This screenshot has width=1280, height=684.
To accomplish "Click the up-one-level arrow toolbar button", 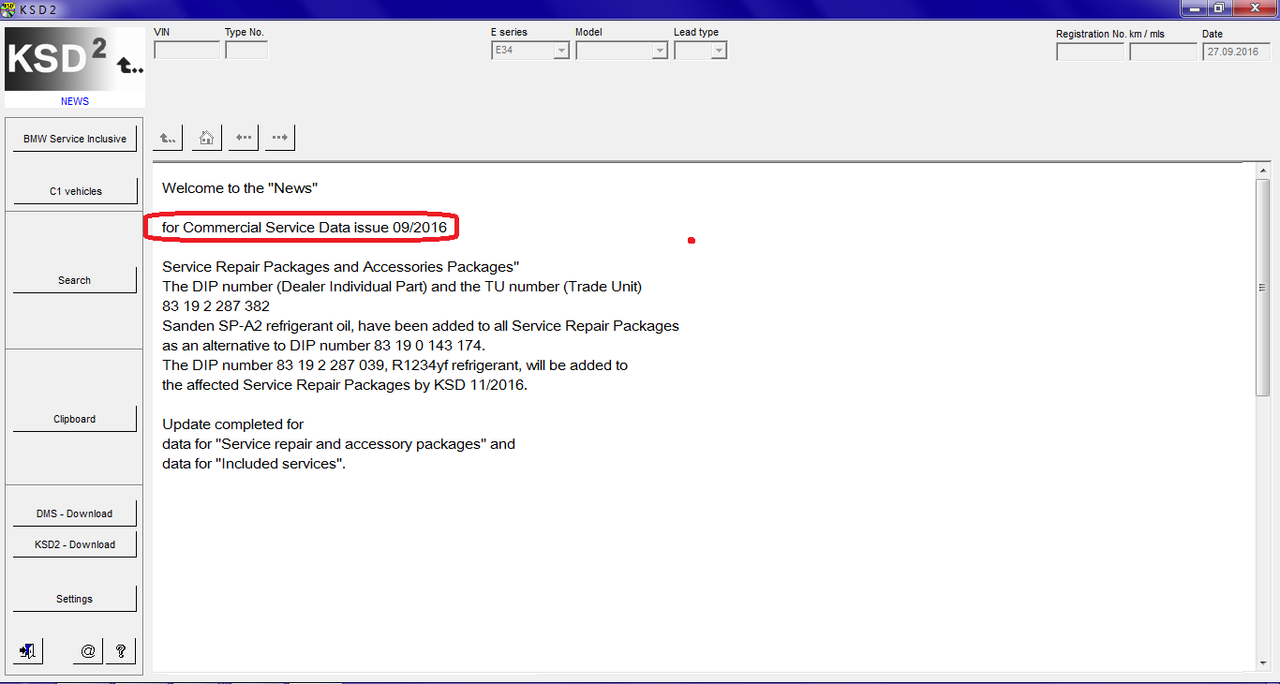I will 168,138.
